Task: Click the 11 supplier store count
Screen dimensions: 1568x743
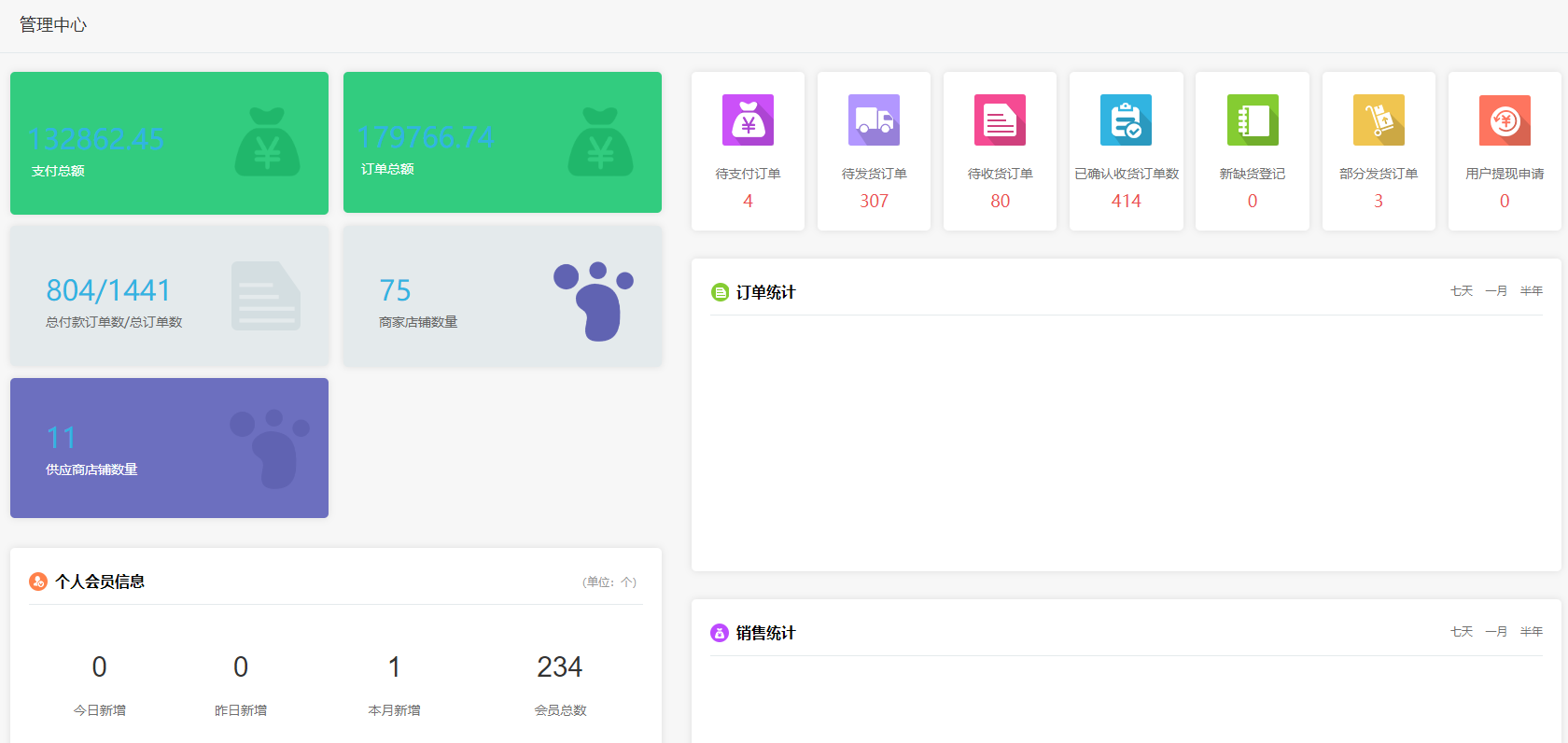Action: pyautogui.click(x=62, y=438)
